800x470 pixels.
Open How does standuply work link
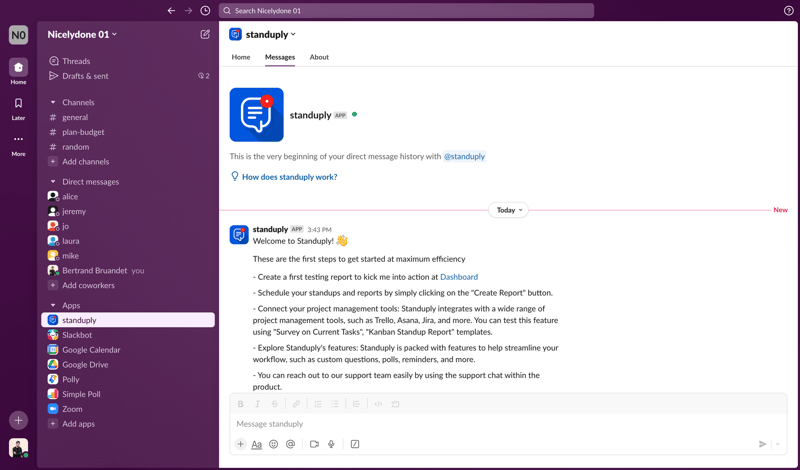(289, 177)
